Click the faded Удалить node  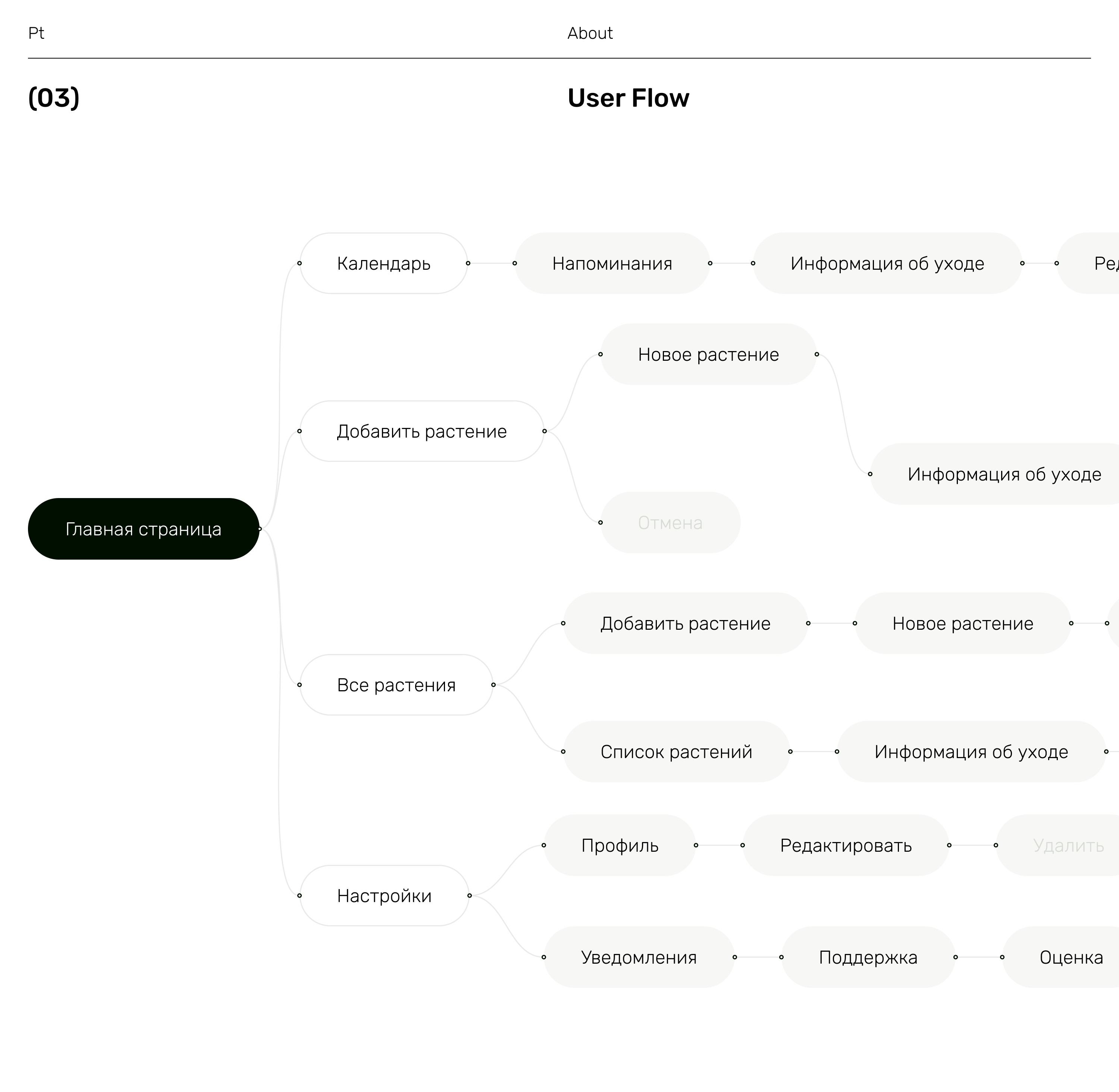[1068, 845]
